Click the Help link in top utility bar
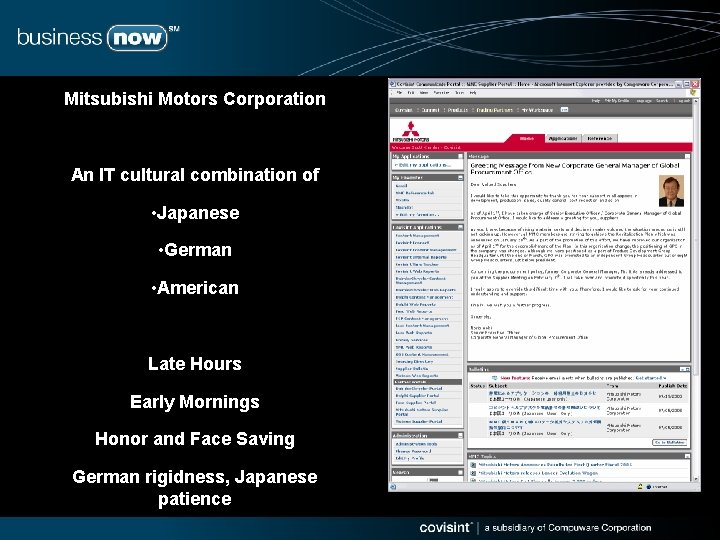This screenshot has width=720, height=540. (596, 101)
